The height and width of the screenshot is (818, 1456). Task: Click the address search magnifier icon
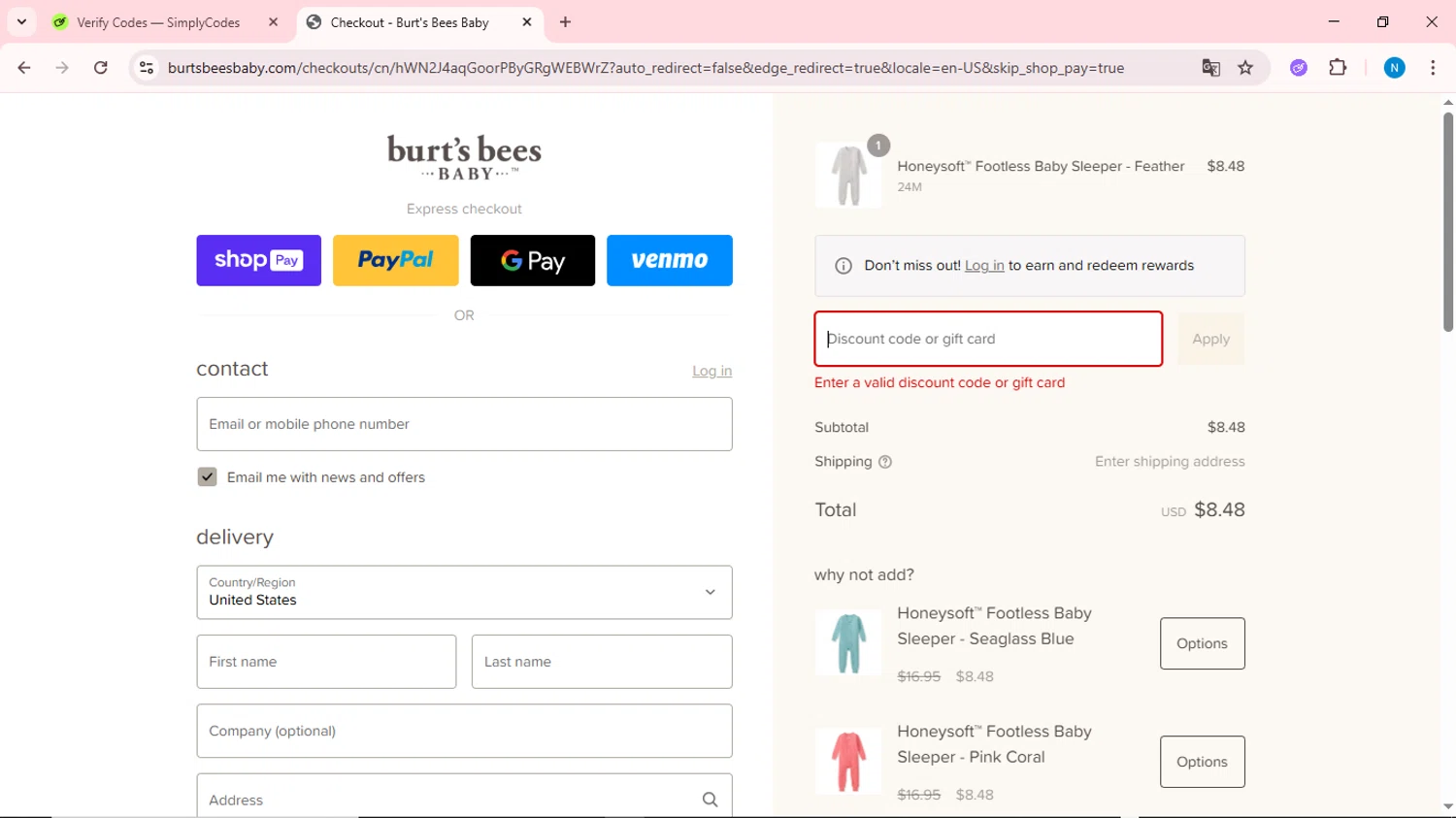(x=710, y=800)
